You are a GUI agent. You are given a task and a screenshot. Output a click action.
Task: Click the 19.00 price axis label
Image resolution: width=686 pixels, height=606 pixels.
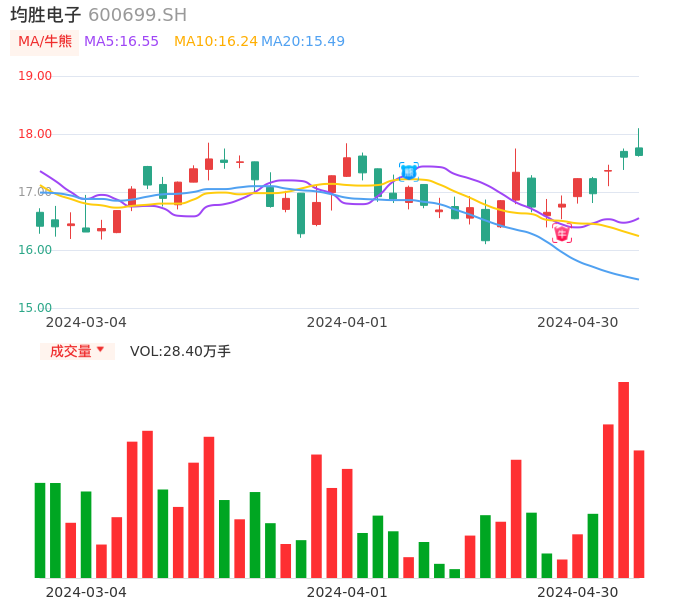35,76
